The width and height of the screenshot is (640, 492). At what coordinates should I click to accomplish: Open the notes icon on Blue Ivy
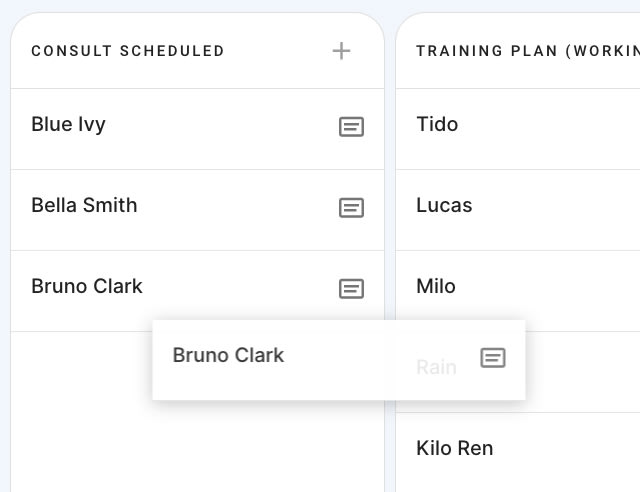coord(351,127)
